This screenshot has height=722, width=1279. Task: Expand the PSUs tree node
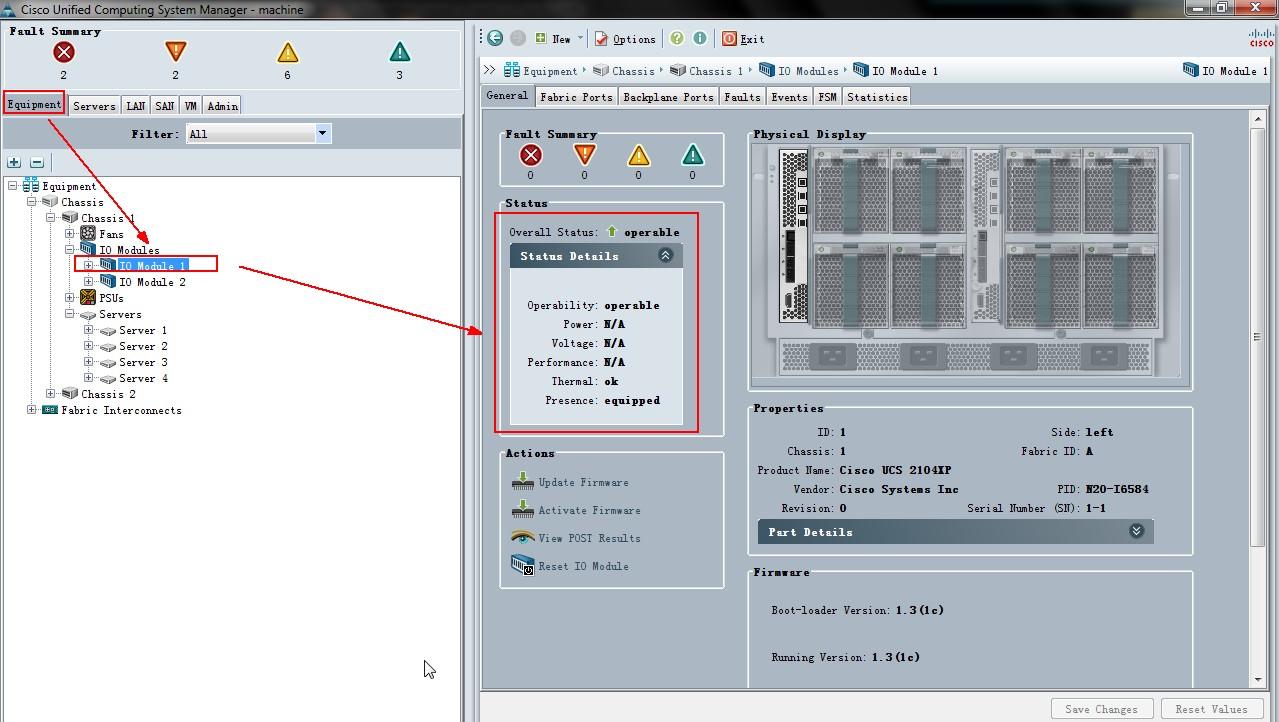coord(70,298)
